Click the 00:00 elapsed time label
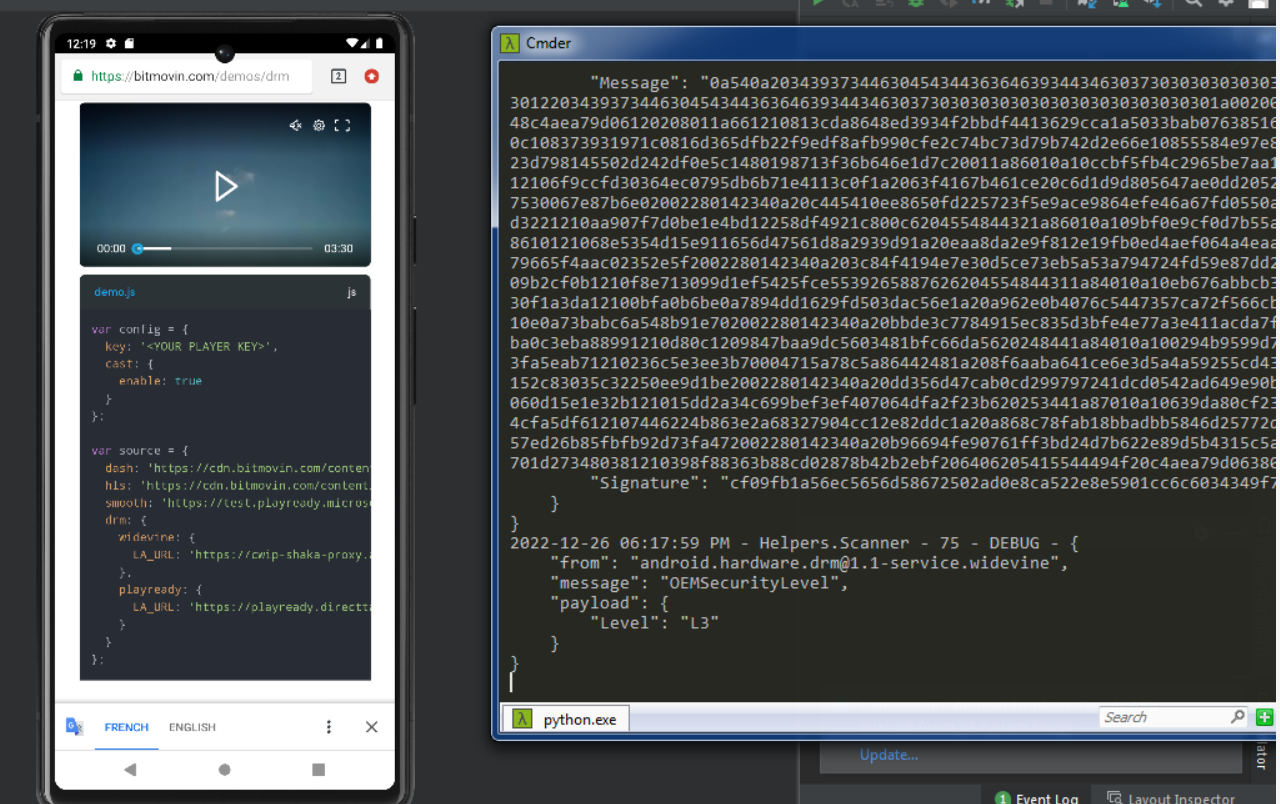 (x=111, y=248)
